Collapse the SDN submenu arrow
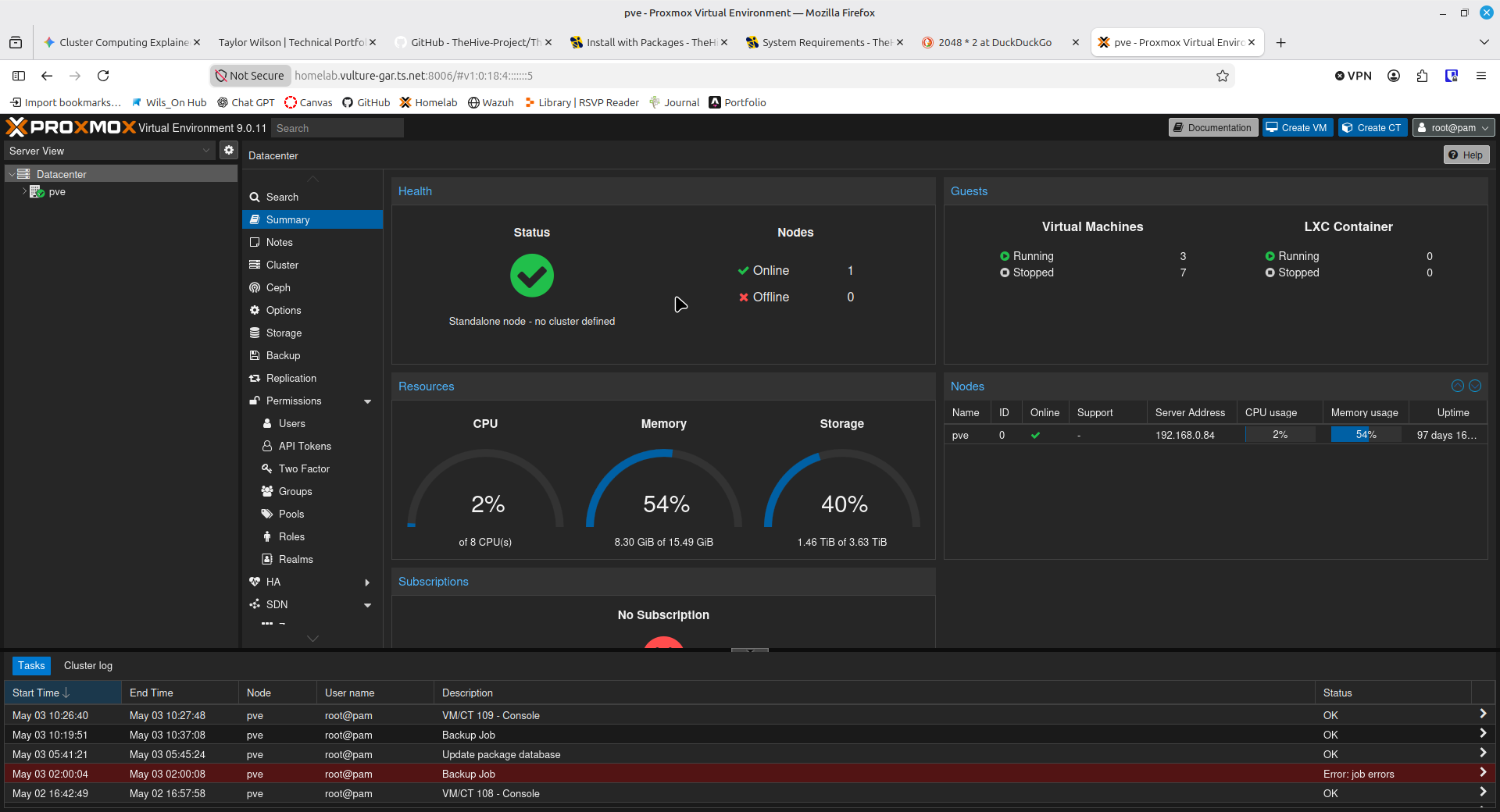1500x812 pixels. click(367, 605)
